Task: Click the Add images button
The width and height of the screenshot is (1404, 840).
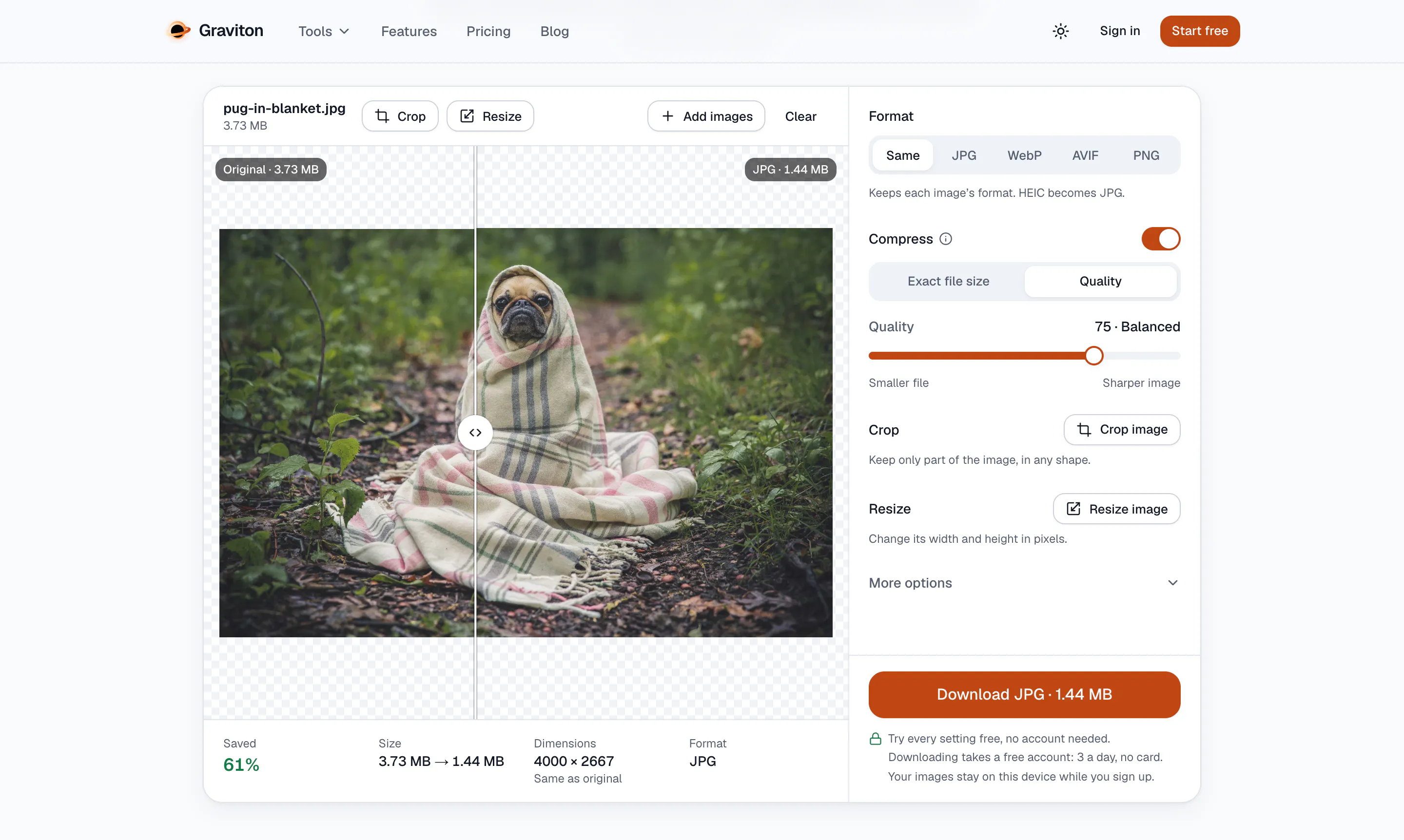Action: point(706,116)
